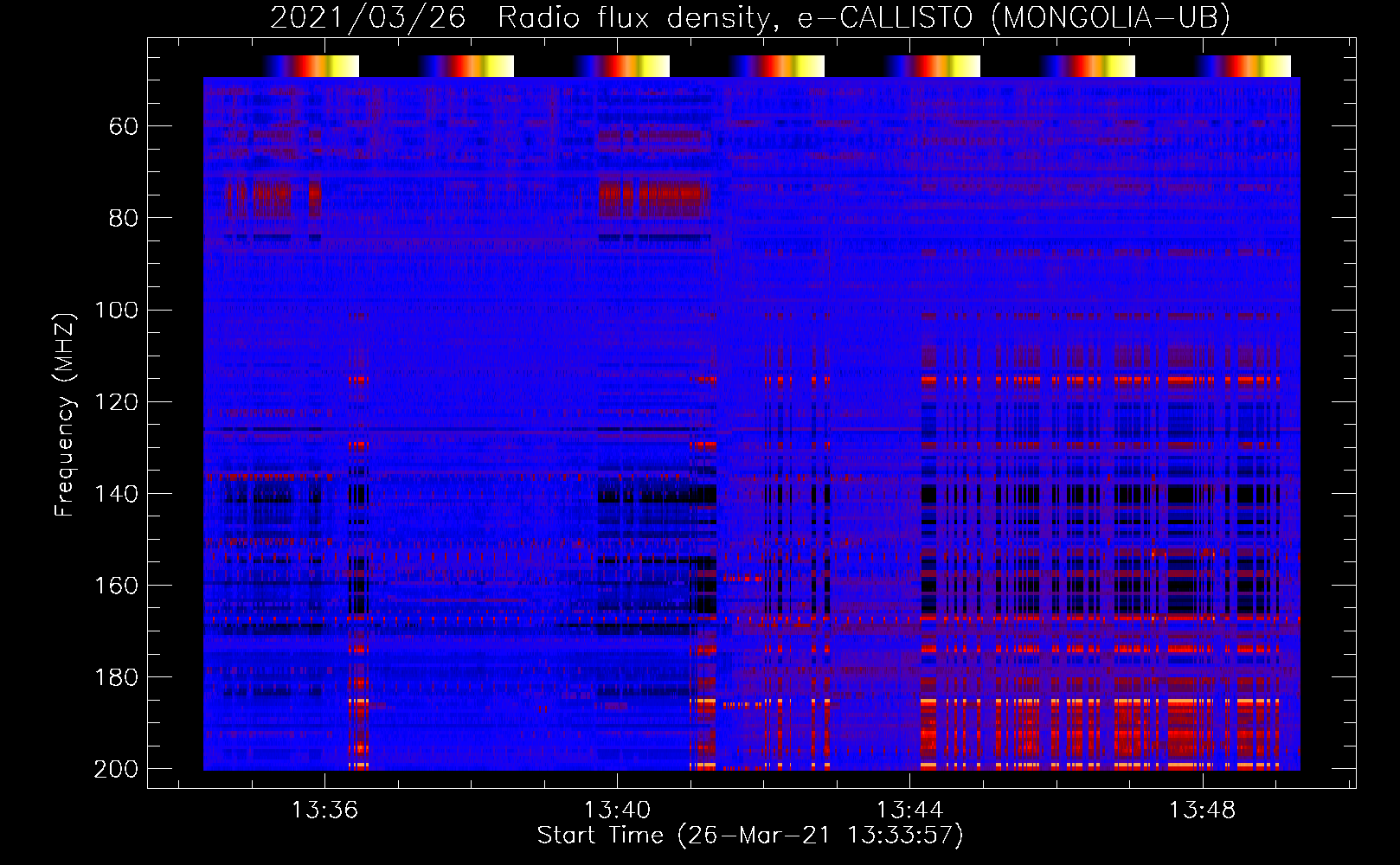Click the 13:44 time tick label
Screen dimensions: 1400x865
pos(909,811)
